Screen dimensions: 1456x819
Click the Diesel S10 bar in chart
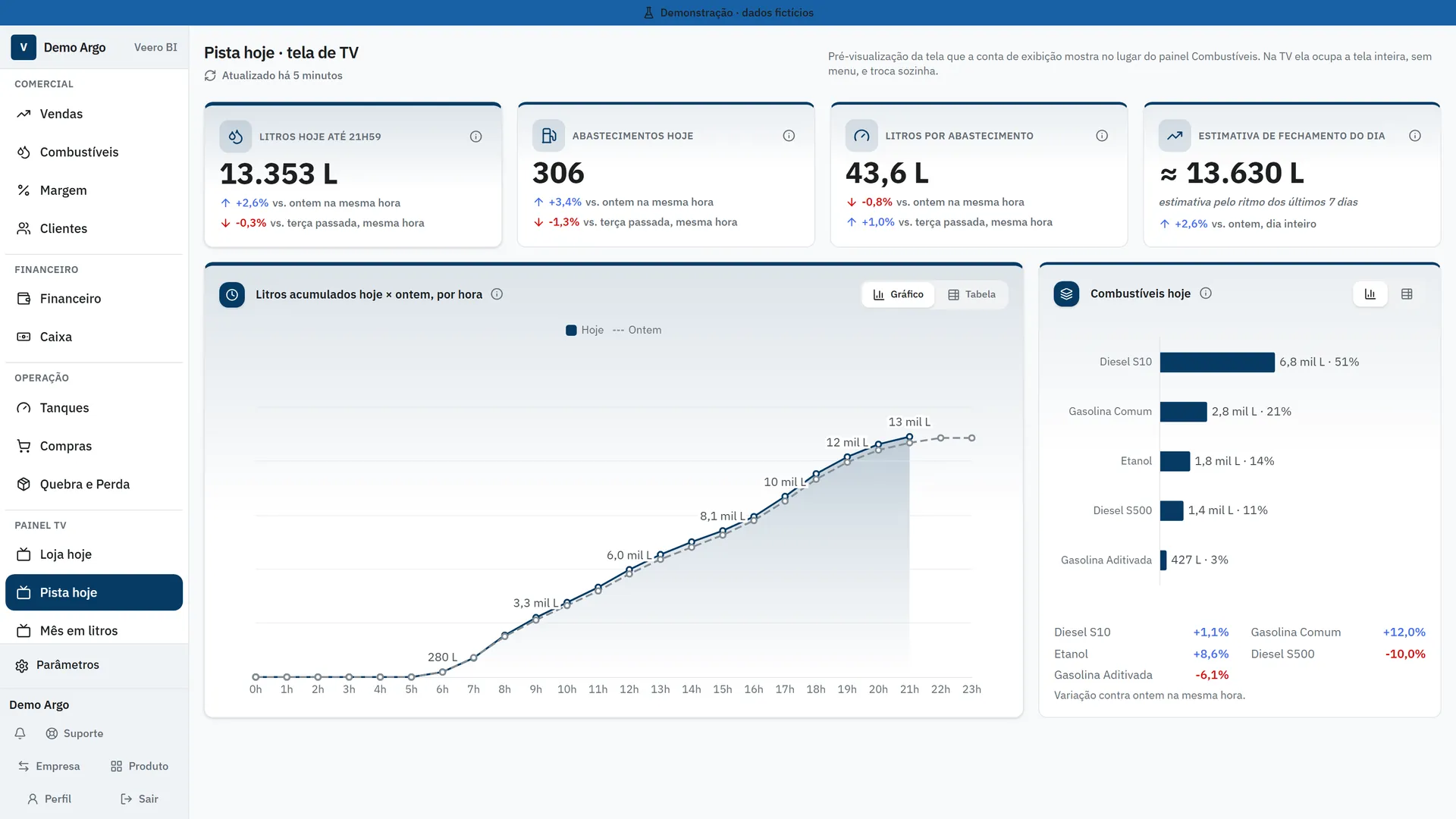[1217, 362]
